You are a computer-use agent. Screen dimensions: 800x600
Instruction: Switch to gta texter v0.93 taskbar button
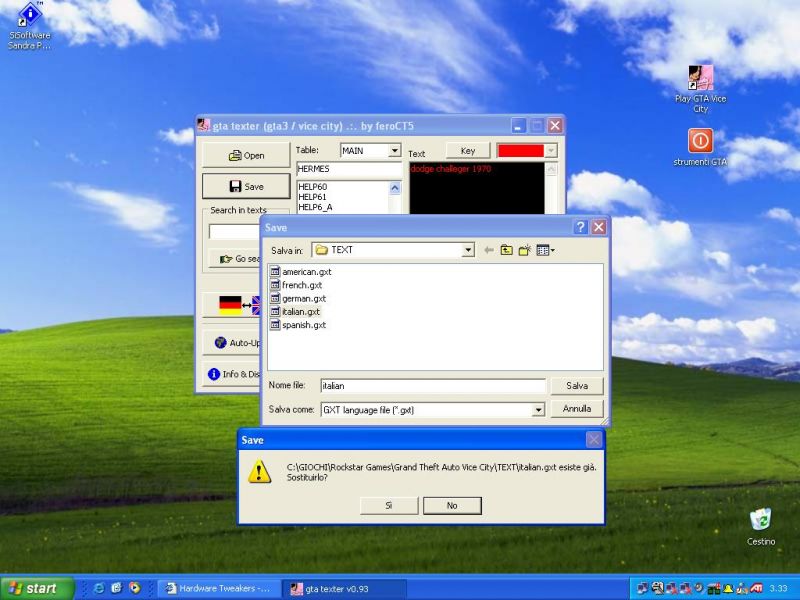[x=344, y=588]
